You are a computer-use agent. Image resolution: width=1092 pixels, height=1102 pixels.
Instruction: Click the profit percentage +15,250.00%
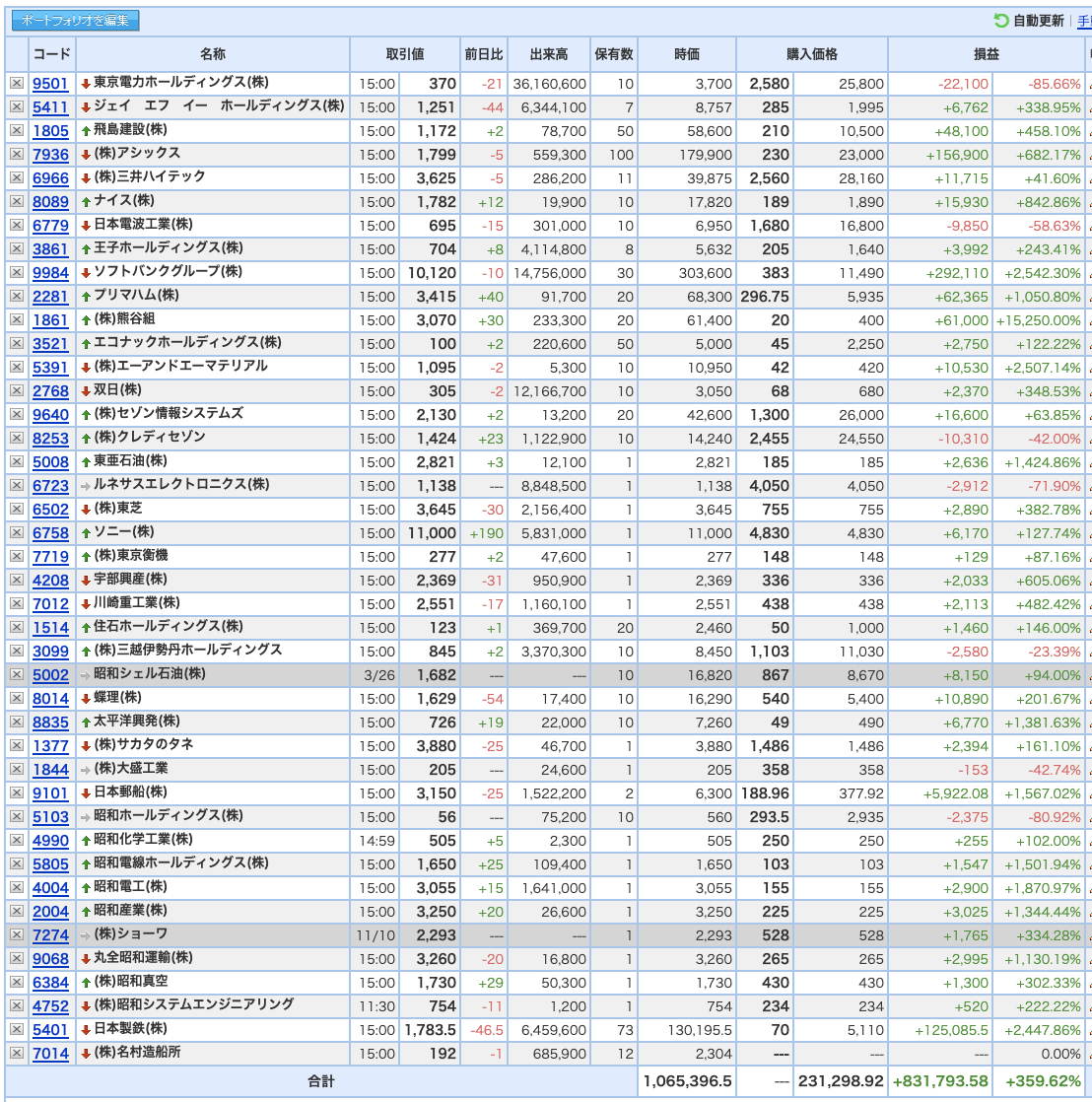click(1039, 320)
